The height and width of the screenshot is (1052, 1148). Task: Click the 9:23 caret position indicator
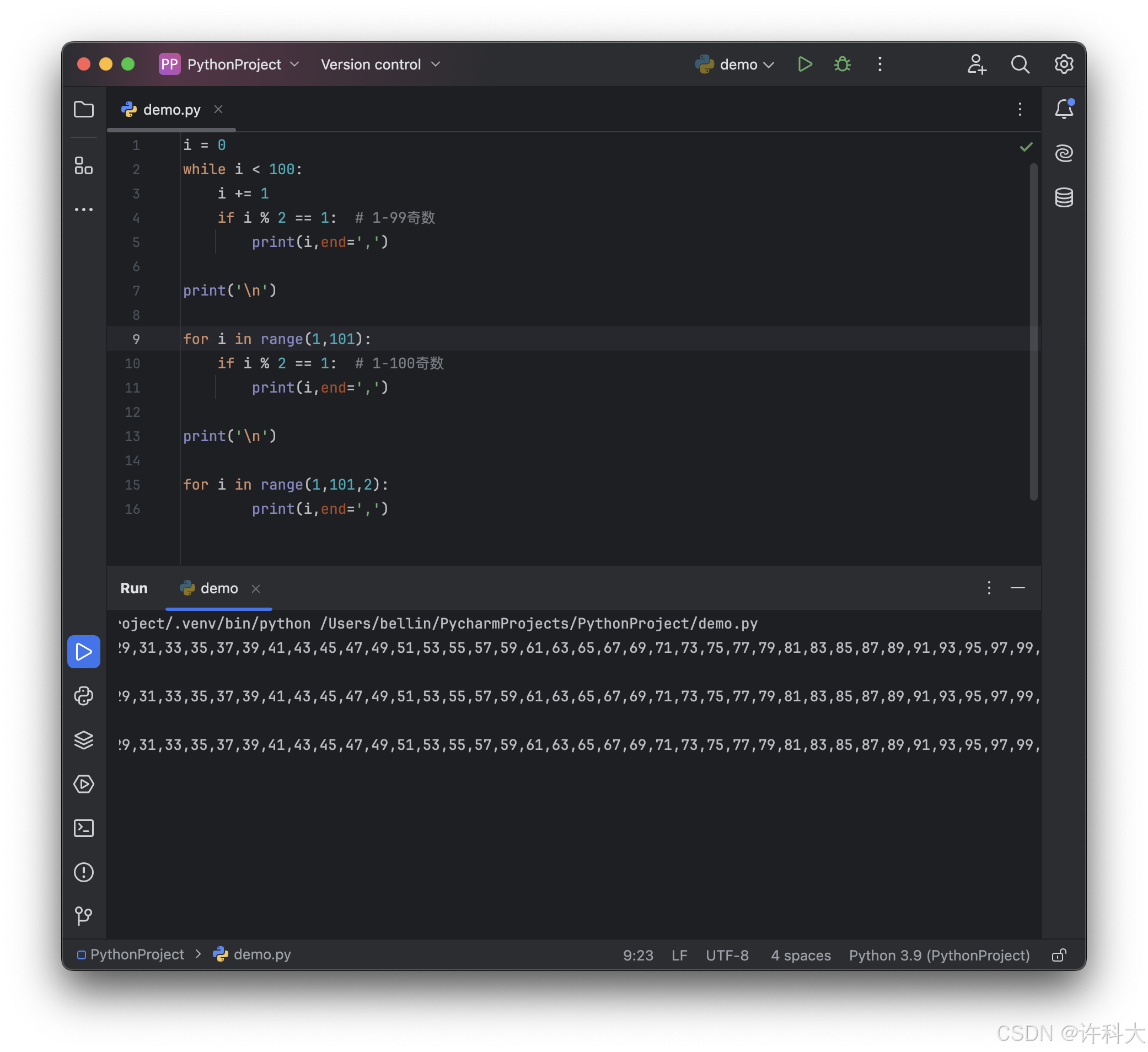tap(638, 955)
